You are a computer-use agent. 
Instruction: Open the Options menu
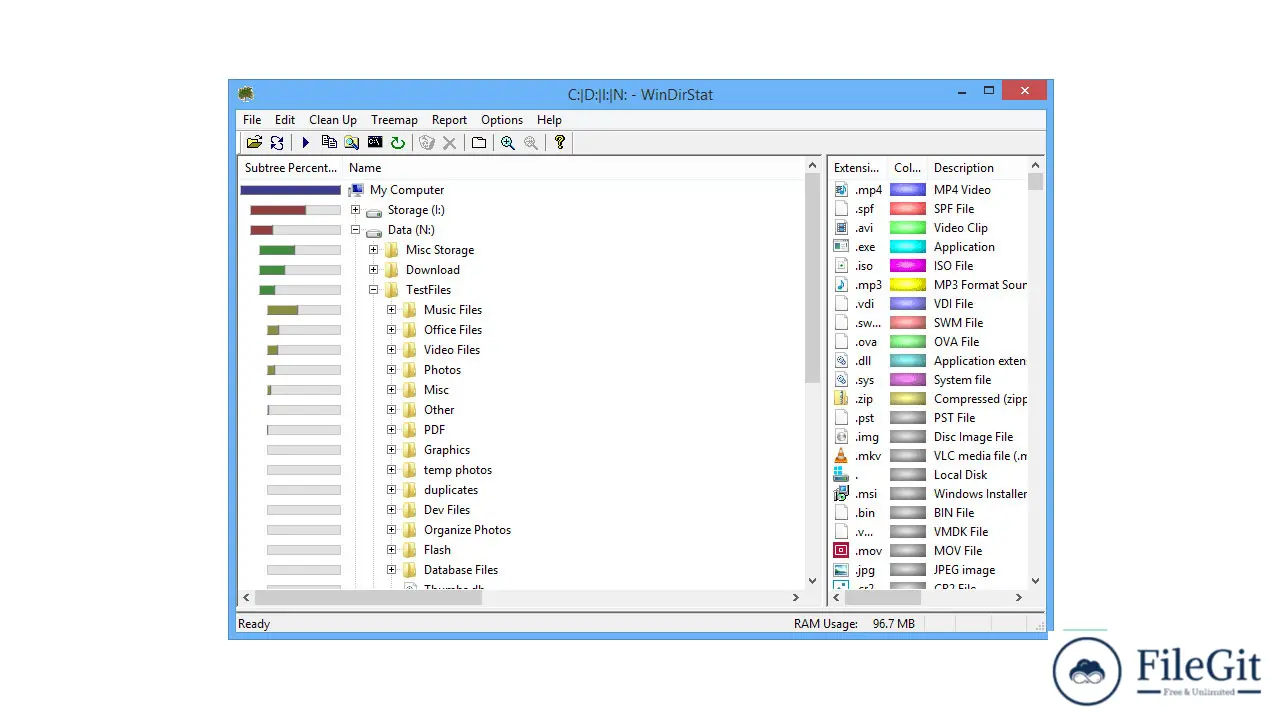[x=502, y=120]
